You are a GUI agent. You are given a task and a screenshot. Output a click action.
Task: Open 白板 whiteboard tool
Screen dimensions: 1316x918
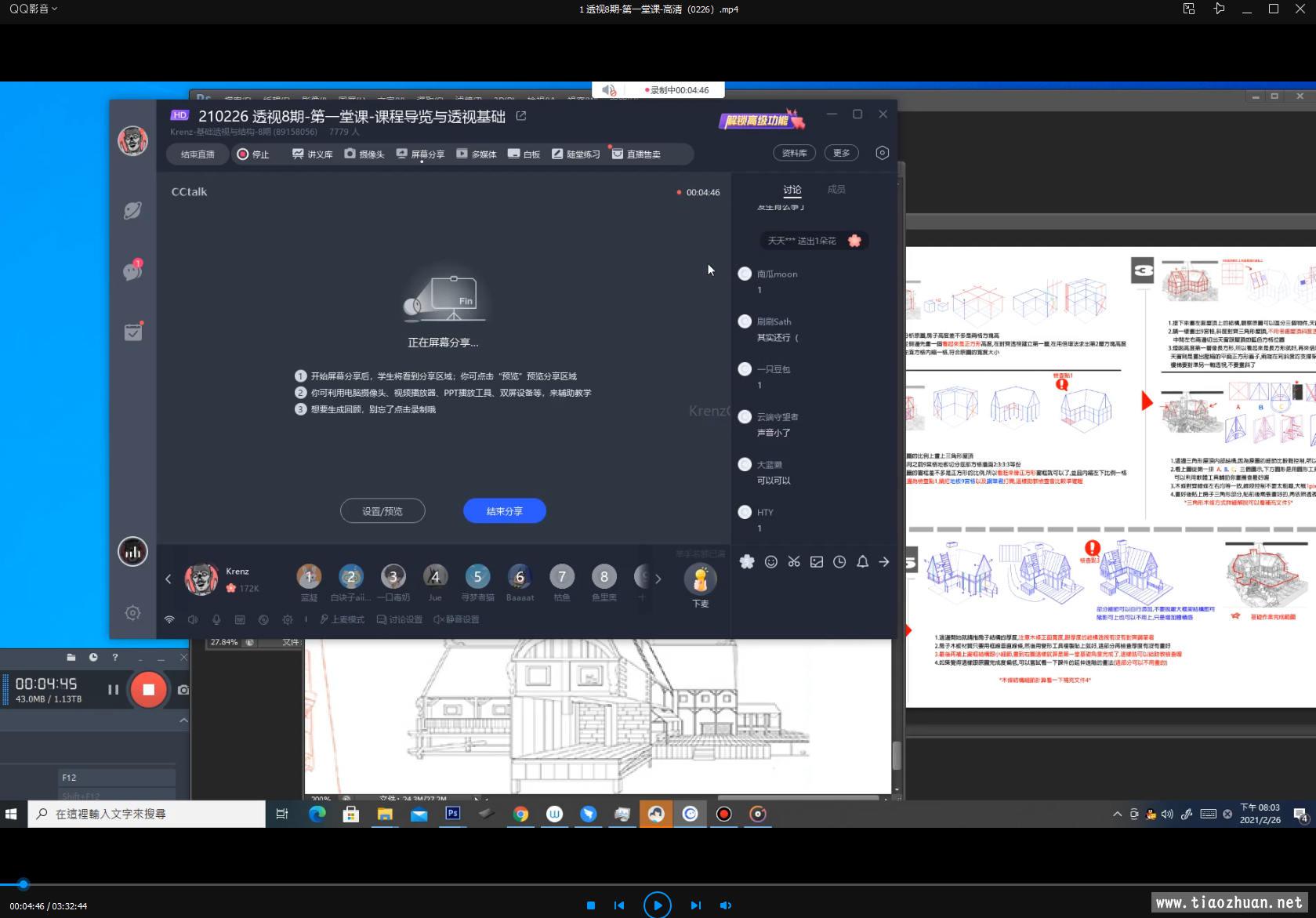tap(524, 154)
